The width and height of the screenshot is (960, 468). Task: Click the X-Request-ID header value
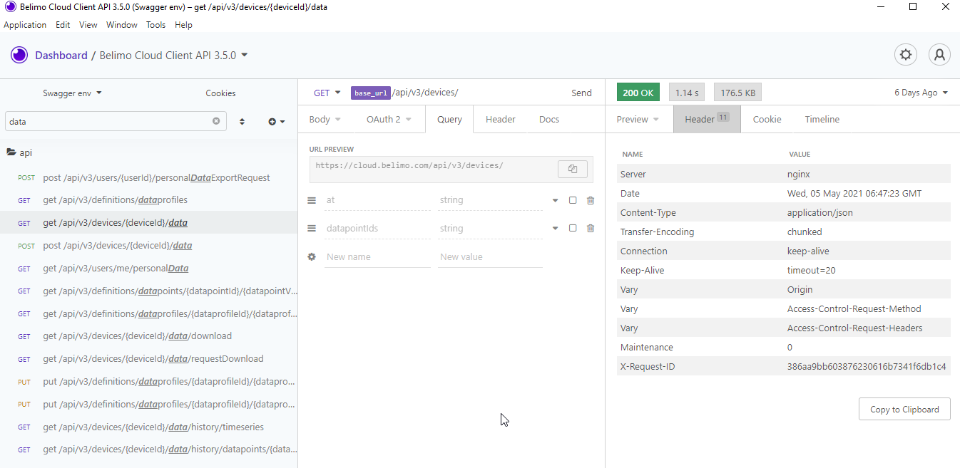[866, 366]
